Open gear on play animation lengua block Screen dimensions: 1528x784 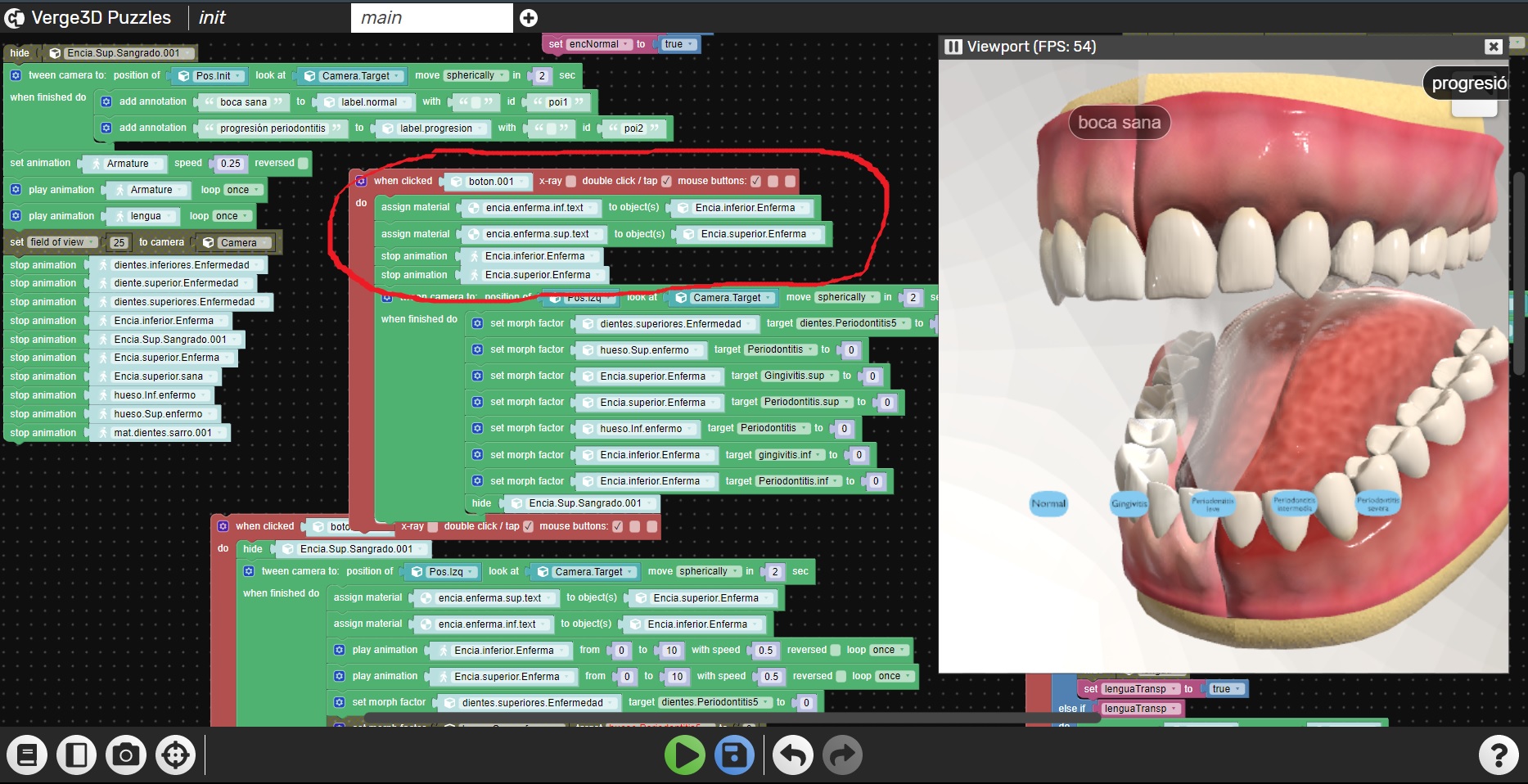pos(16,216)
